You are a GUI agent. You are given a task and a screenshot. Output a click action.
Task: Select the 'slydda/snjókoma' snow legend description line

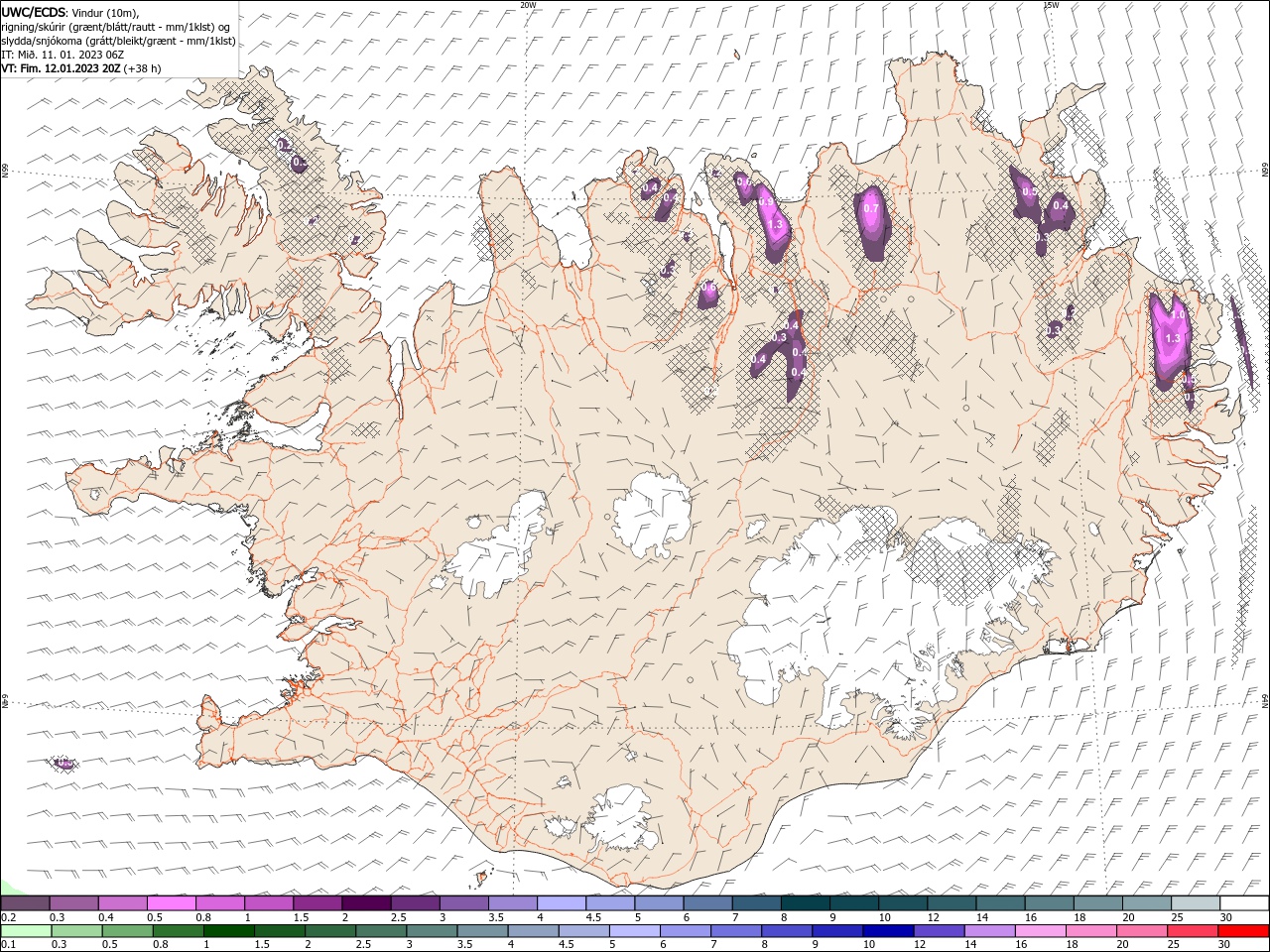pyautogui.click(x=119, y=40)
